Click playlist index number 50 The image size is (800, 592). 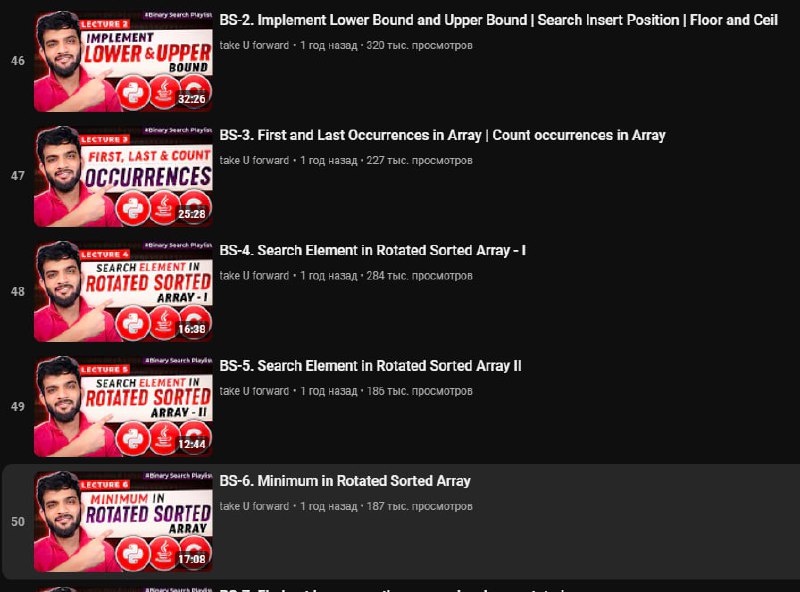18,522
